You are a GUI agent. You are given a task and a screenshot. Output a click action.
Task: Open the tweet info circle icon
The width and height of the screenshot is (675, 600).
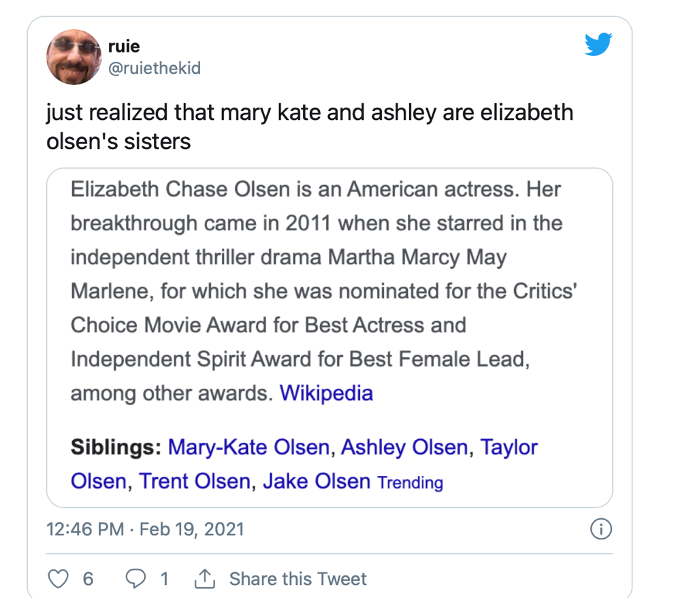click(x=601, y=529)
